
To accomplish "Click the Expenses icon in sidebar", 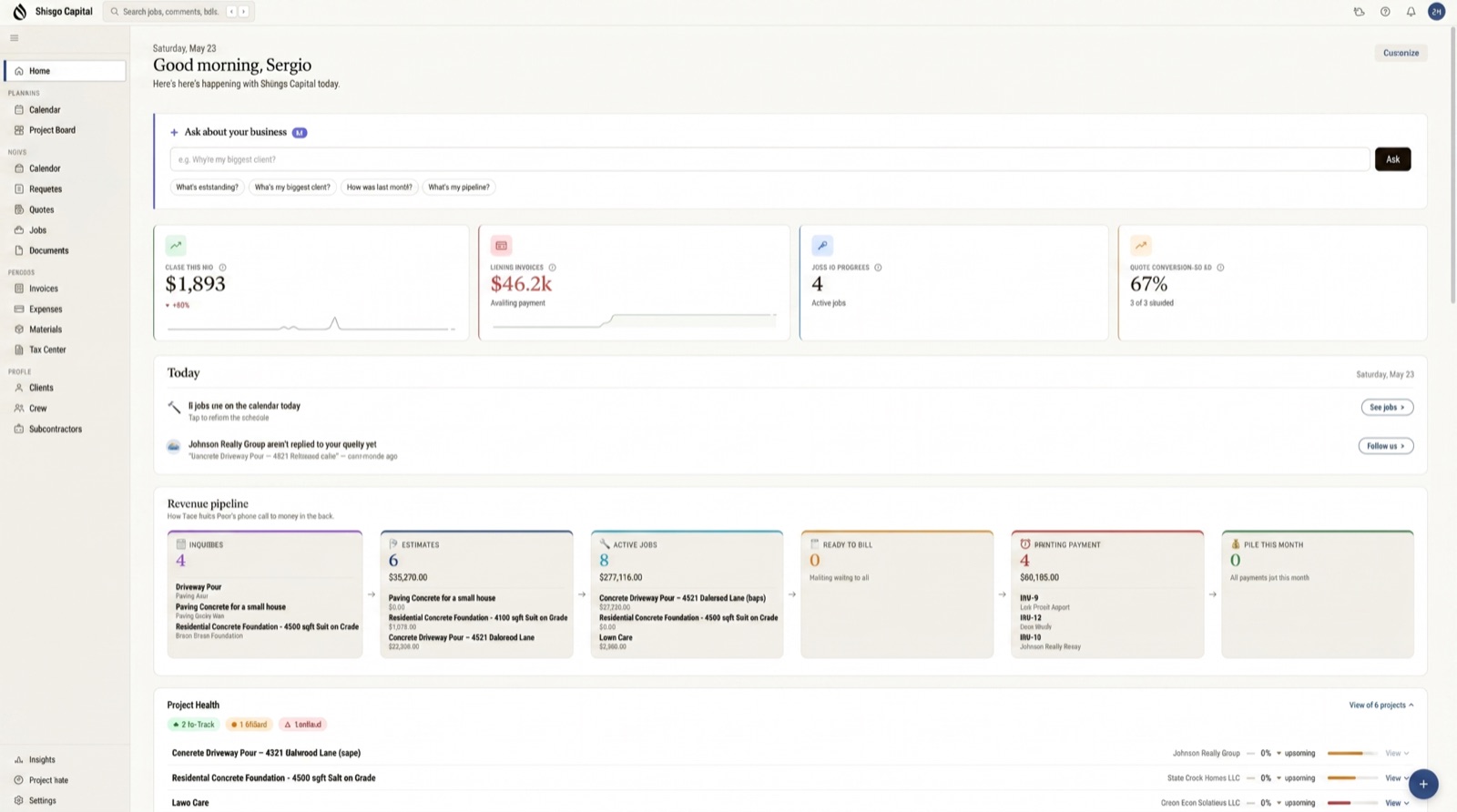I will (x=19, y=310).
